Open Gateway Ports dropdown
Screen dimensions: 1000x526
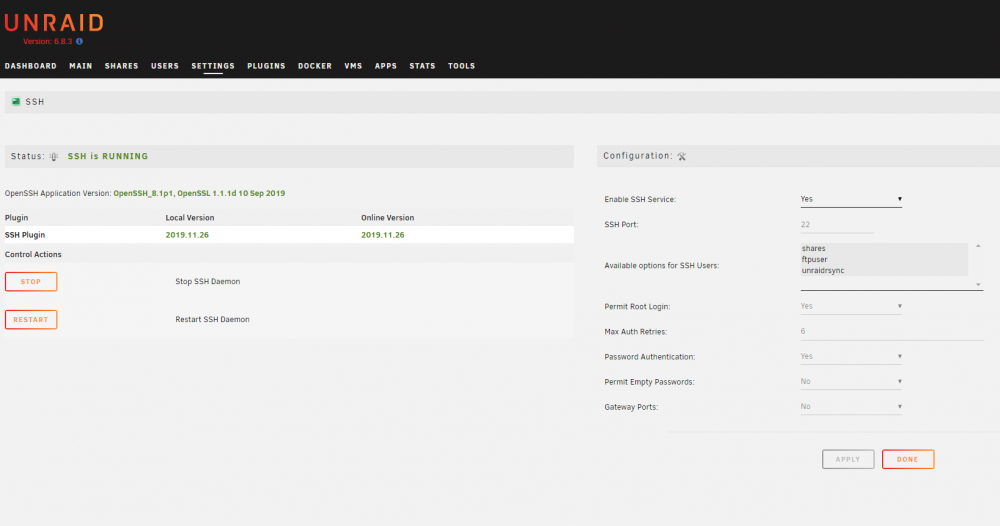[x=851, y=407]
